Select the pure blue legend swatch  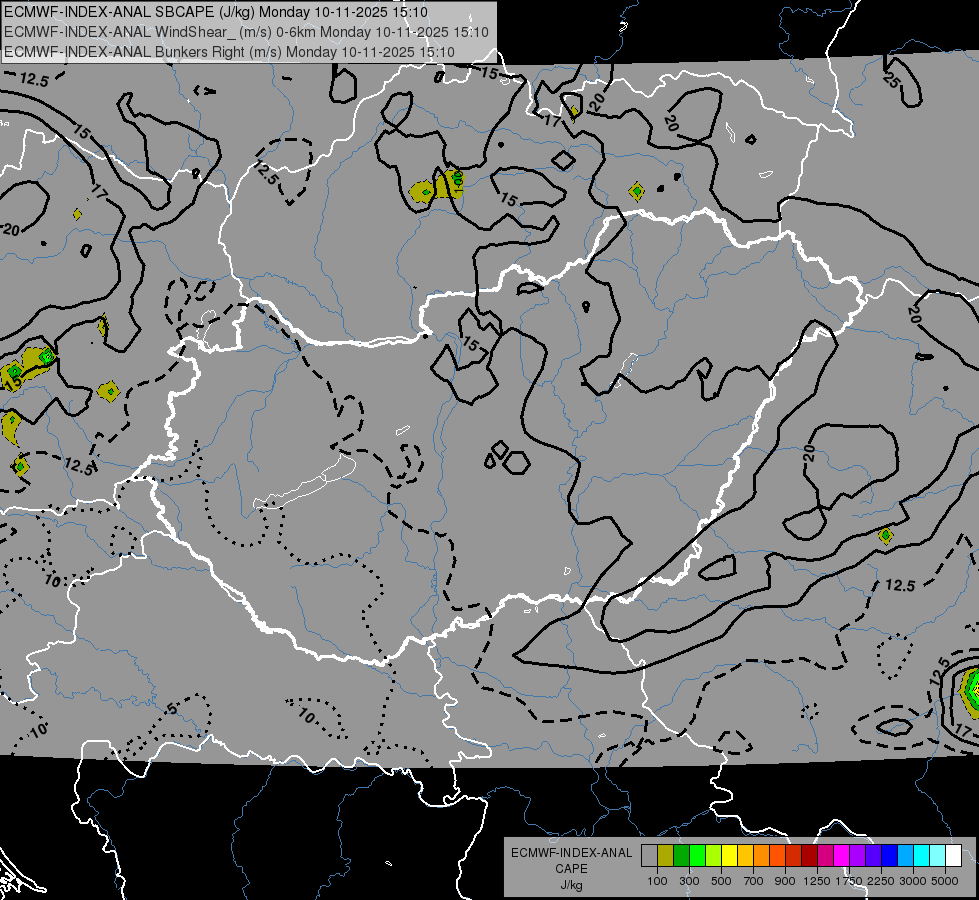890,855
